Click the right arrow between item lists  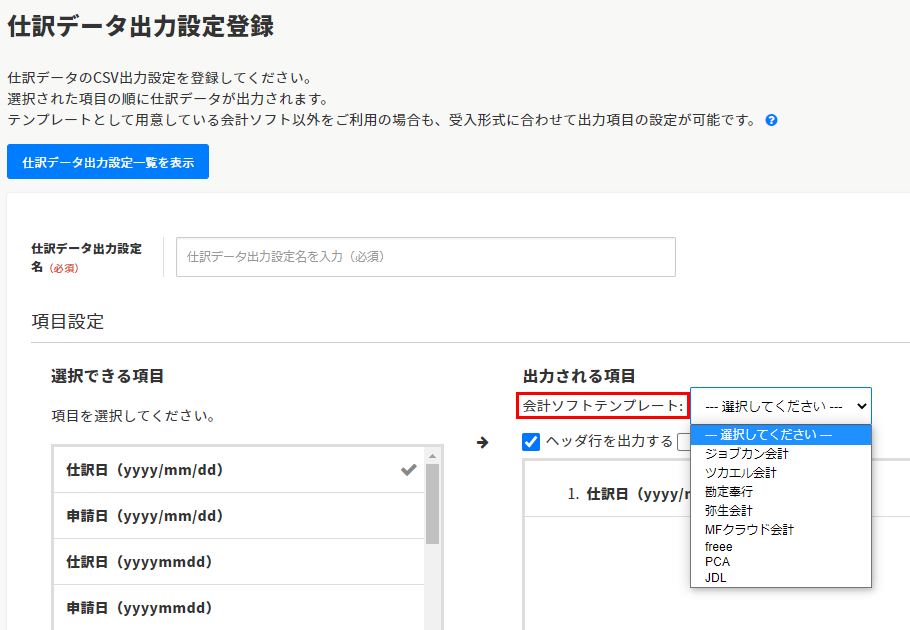pos(482,442)
